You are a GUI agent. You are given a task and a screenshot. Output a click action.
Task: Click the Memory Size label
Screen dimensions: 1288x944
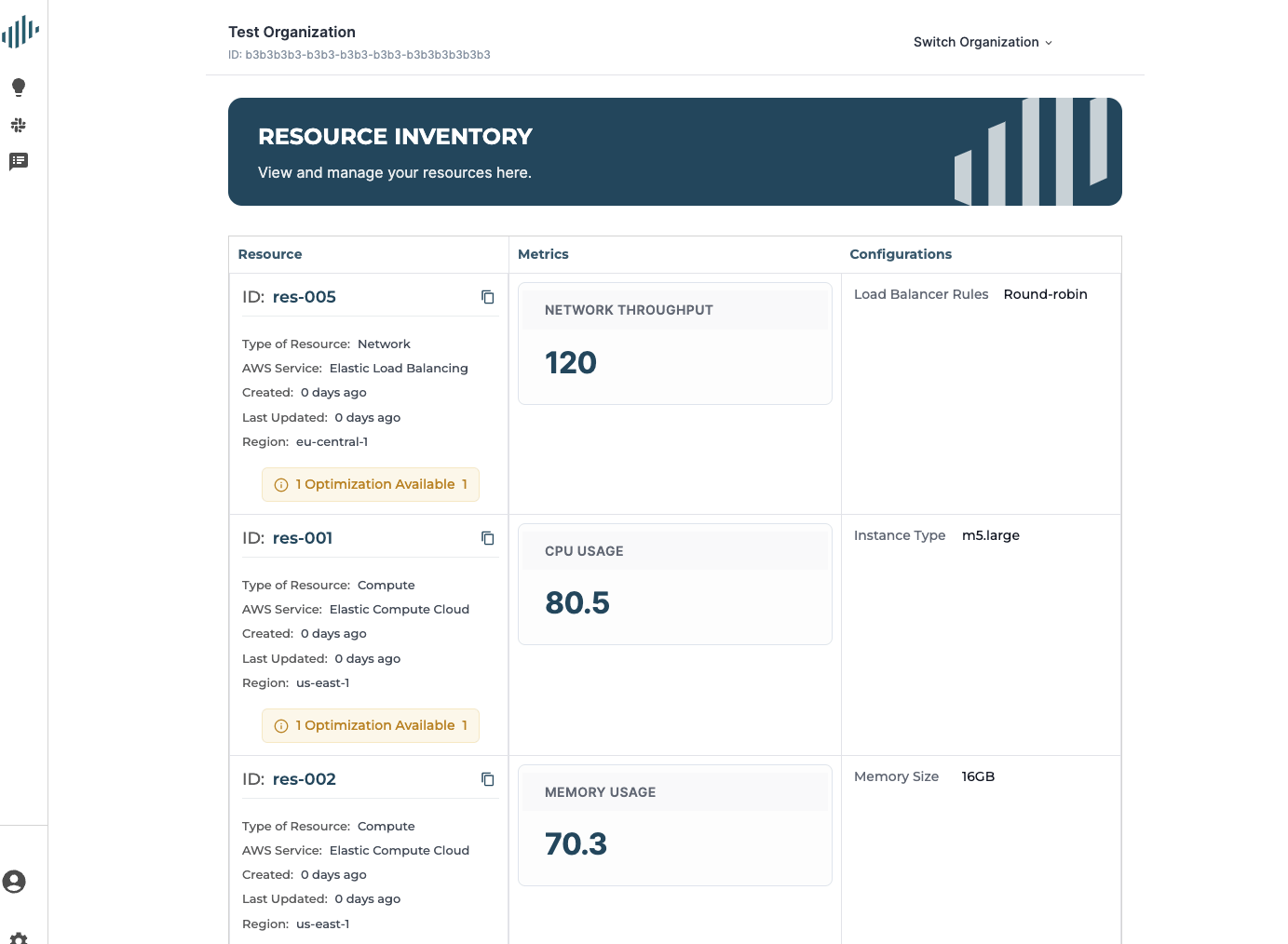[x=896, y=776]
